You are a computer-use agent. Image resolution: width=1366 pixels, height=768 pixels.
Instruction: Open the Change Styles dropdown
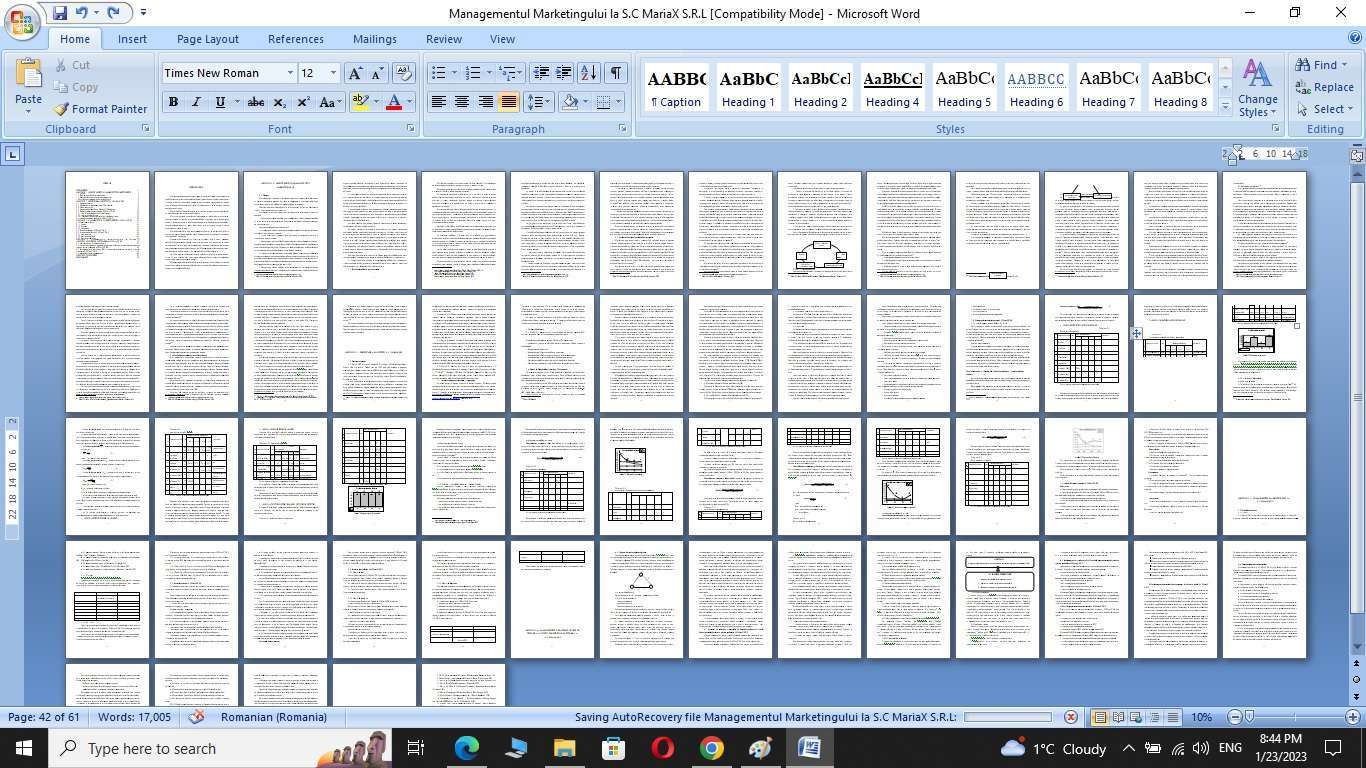(1257, 90)
